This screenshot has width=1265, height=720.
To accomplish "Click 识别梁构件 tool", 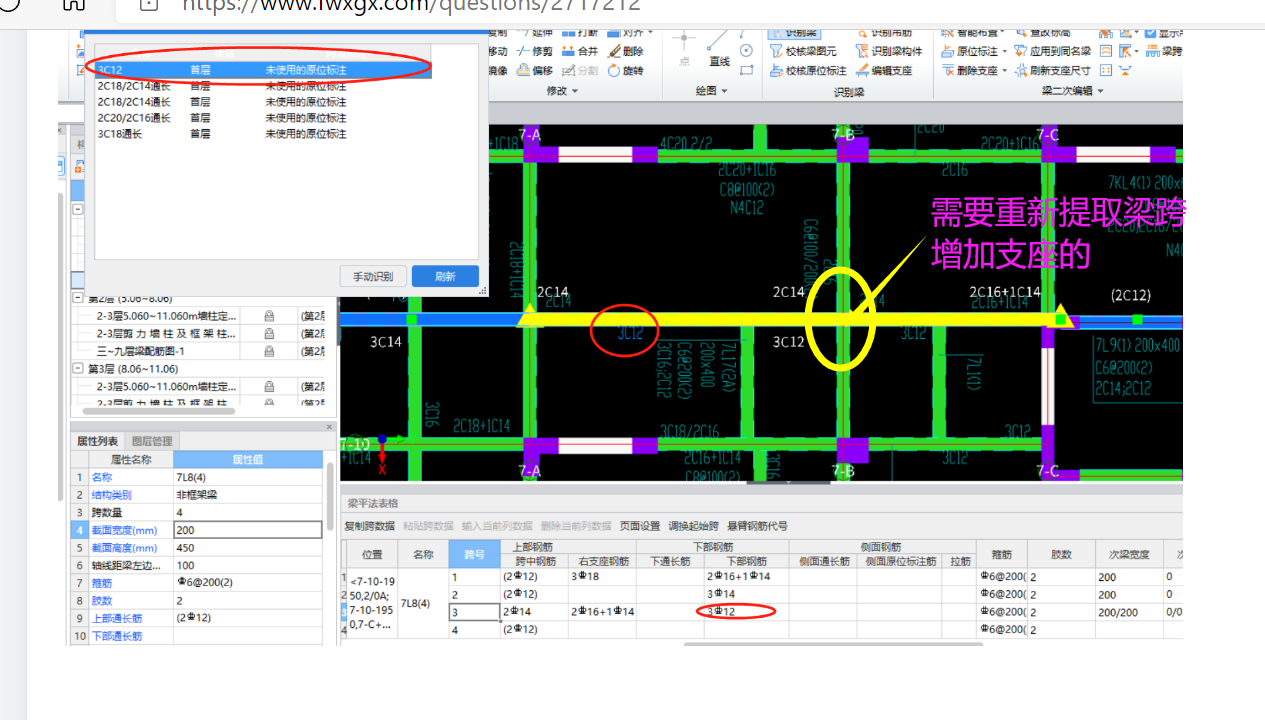I will click(x=891, y=51).
